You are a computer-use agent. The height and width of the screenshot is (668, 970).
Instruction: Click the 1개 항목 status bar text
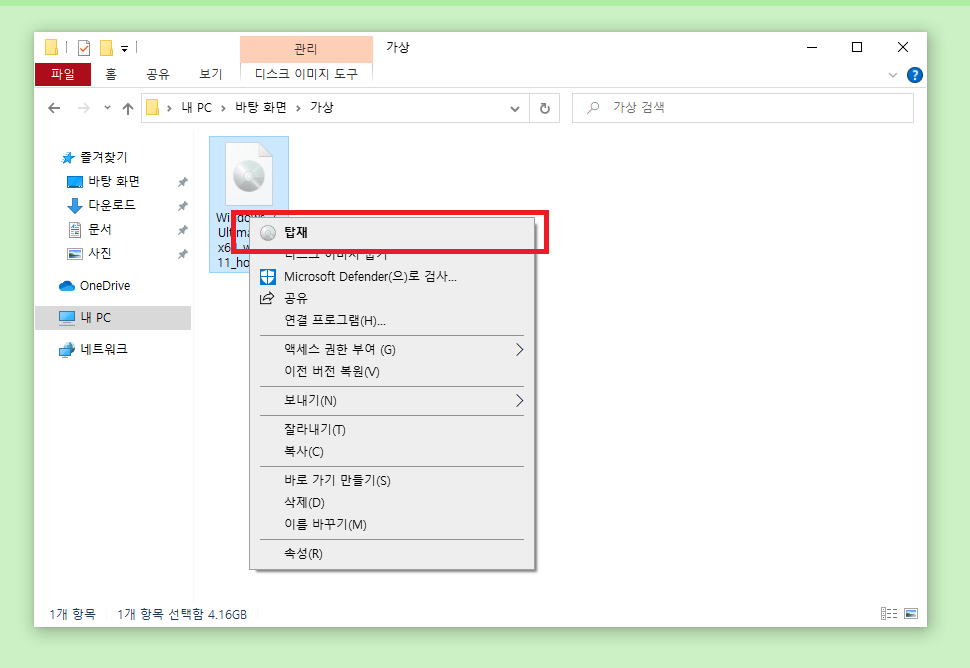click(72, 614)
